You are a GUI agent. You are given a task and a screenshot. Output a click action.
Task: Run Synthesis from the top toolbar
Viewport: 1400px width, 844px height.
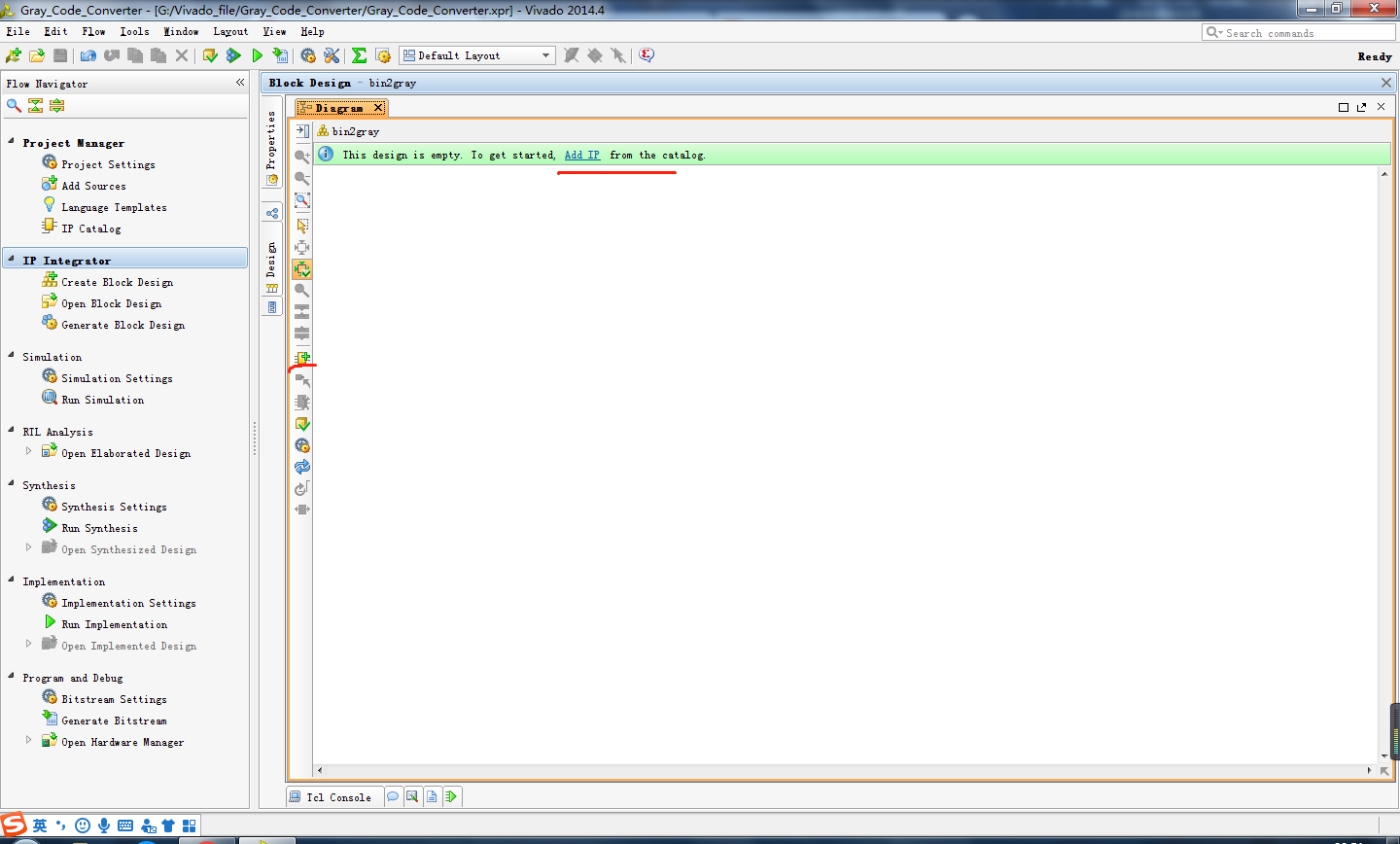click(233, 55)
